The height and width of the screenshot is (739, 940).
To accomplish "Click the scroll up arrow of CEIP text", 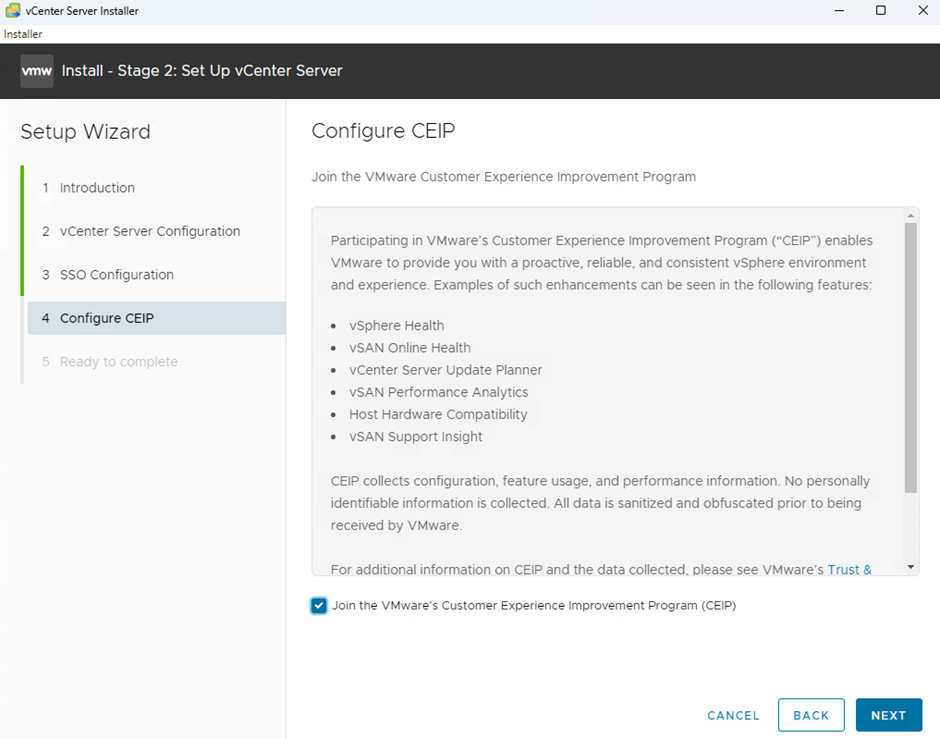I will [911, 215].
